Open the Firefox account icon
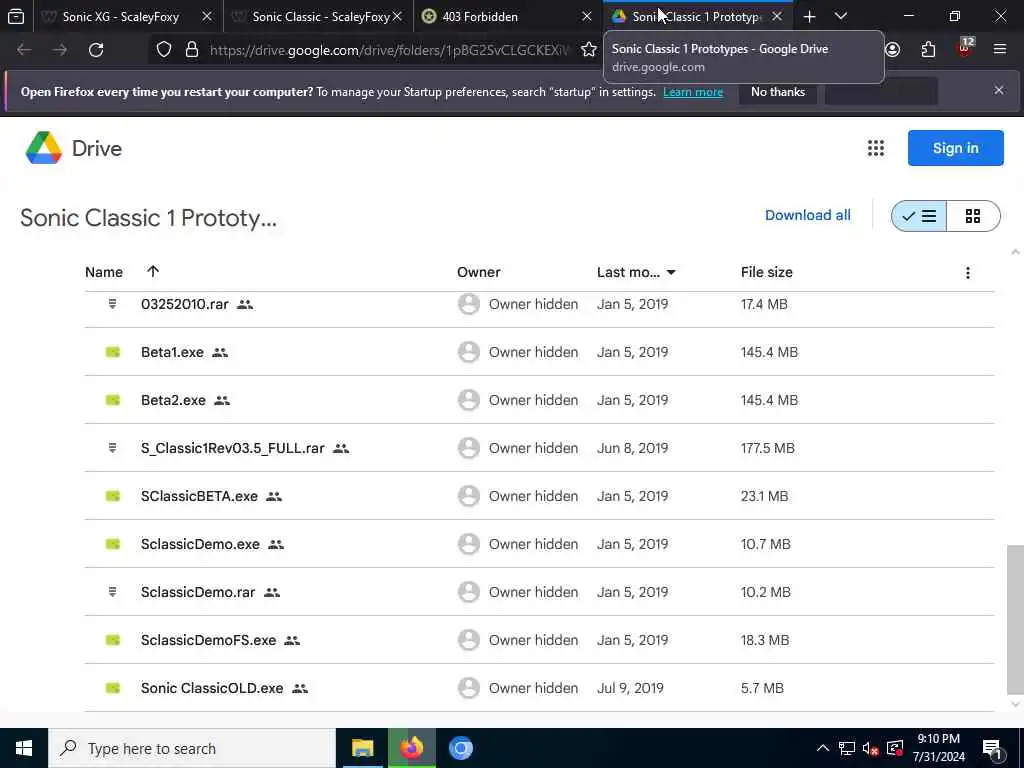The image size is (1024, 768). (x=892, y=50)
